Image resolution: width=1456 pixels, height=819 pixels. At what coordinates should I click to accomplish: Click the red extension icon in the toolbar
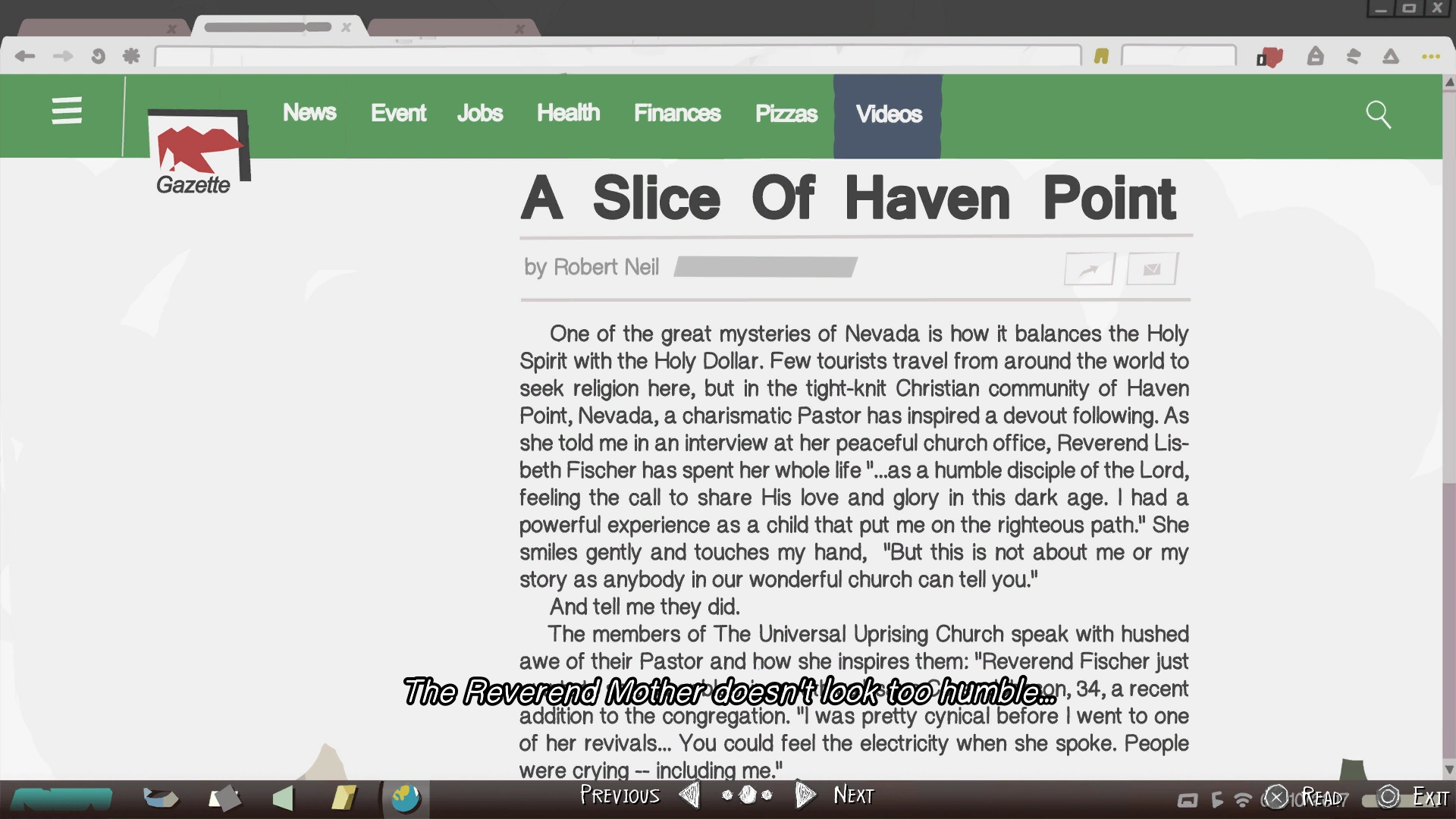click(x=1270, y=58)
